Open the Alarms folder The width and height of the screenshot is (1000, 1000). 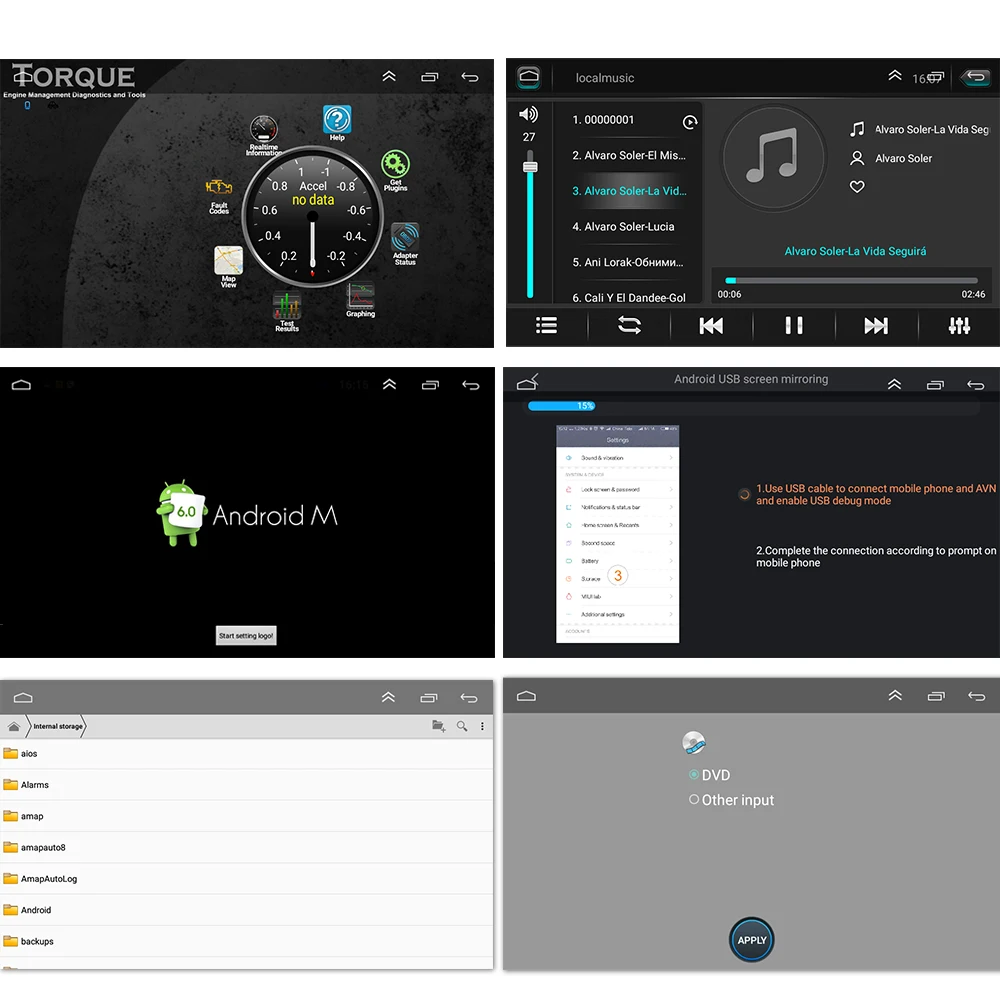246,785
